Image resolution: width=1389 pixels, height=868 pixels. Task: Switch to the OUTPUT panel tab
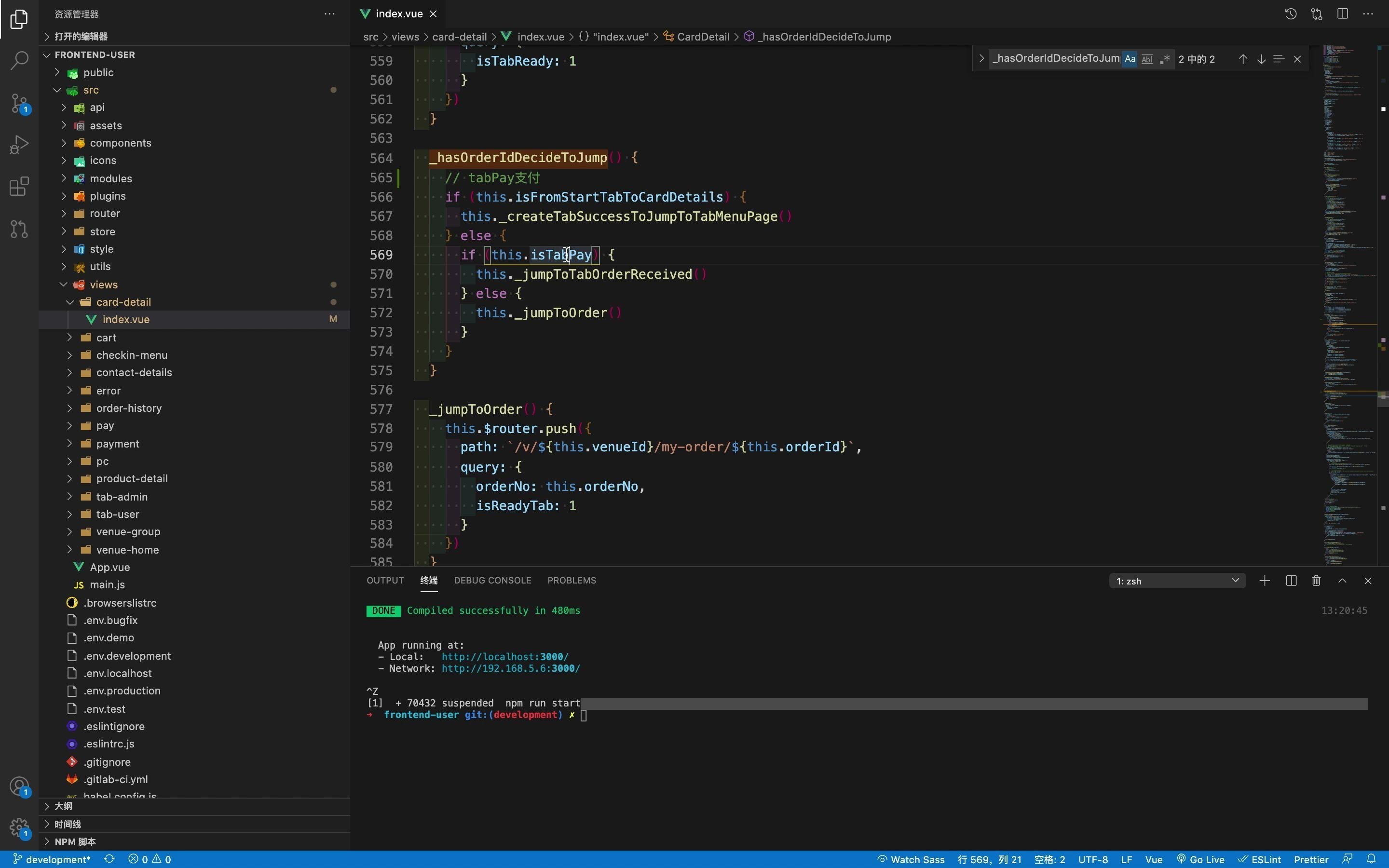[x=385, y=581]
